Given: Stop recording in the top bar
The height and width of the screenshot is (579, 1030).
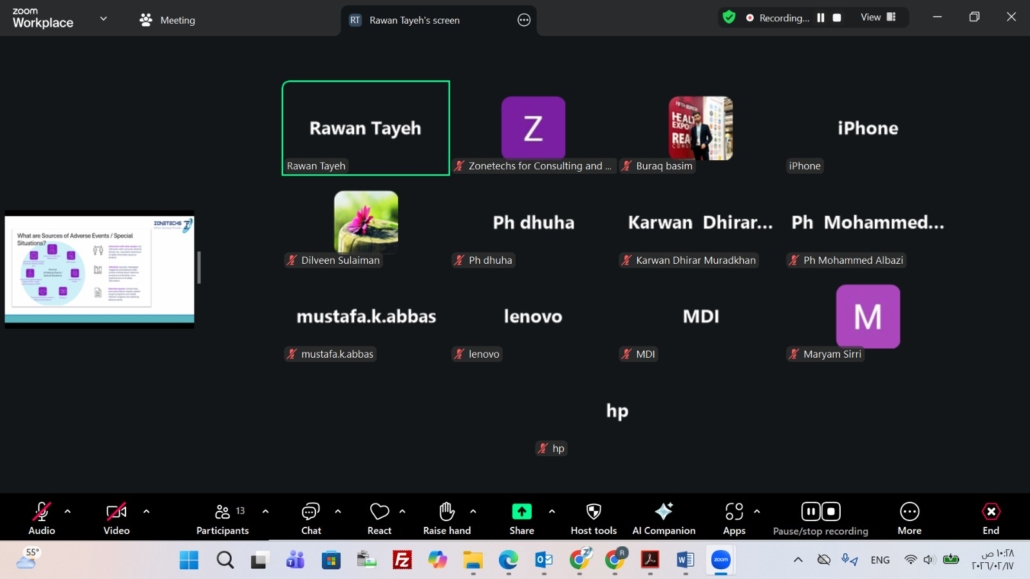Looking at the screenshot, I should [x=837, y=18].
